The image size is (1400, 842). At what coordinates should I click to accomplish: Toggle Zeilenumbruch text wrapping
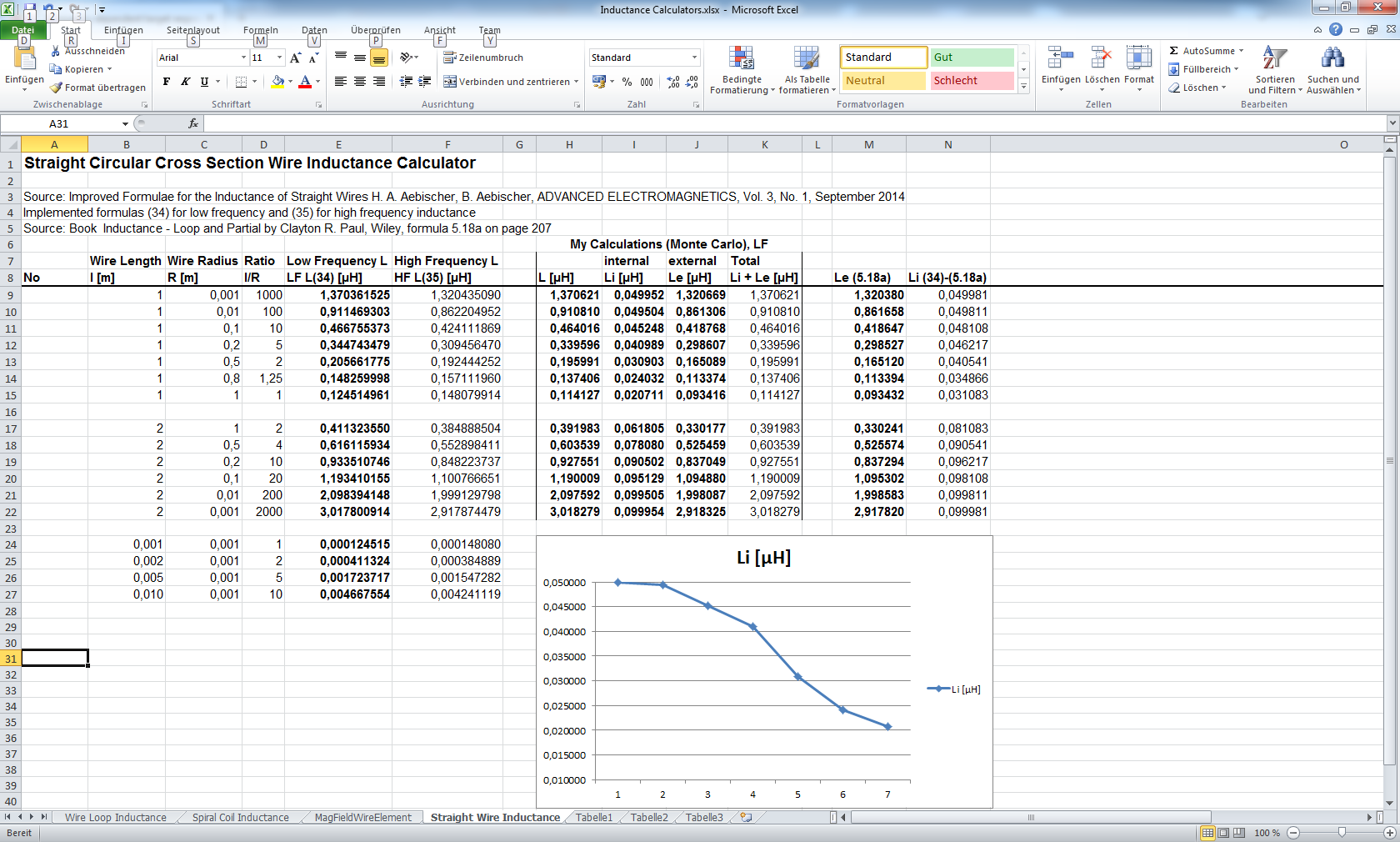tap(483, 58)
